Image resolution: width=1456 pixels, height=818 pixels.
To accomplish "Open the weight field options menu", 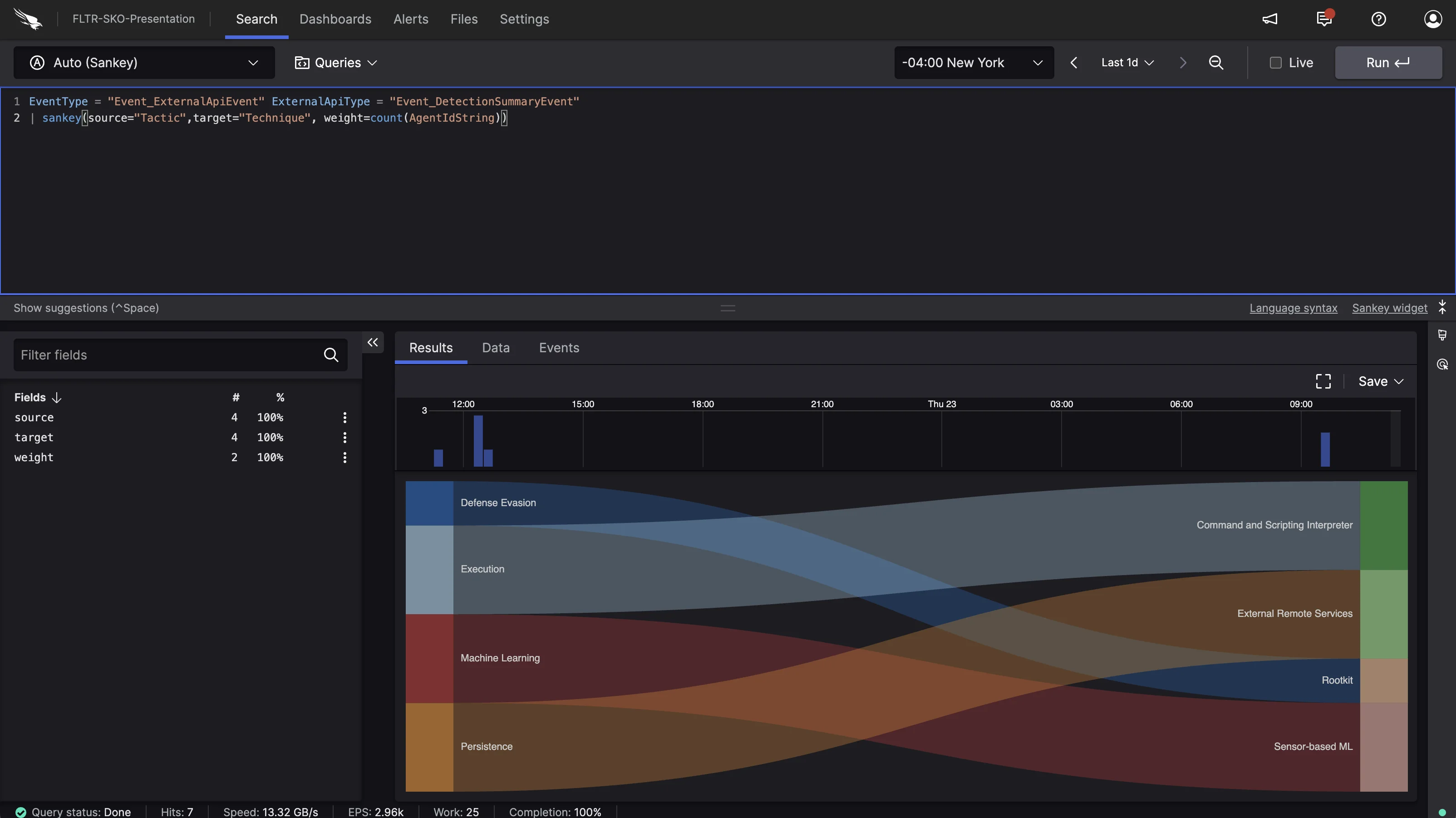I will click(x=345, y=457).
